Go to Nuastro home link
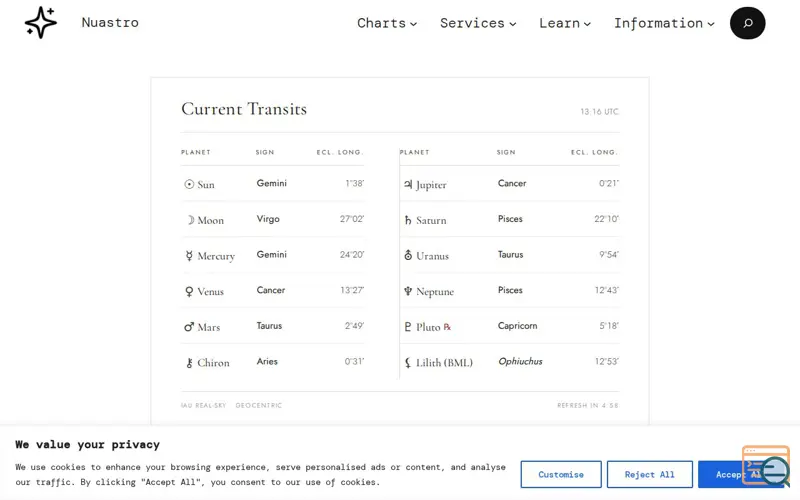 click(110, 22)
